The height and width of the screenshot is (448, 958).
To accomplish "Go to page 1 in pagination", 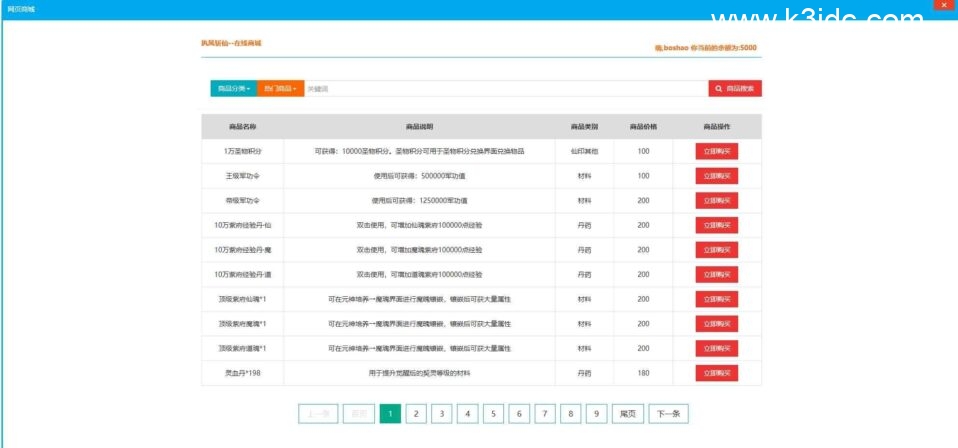I will click(x=390, y=414).
